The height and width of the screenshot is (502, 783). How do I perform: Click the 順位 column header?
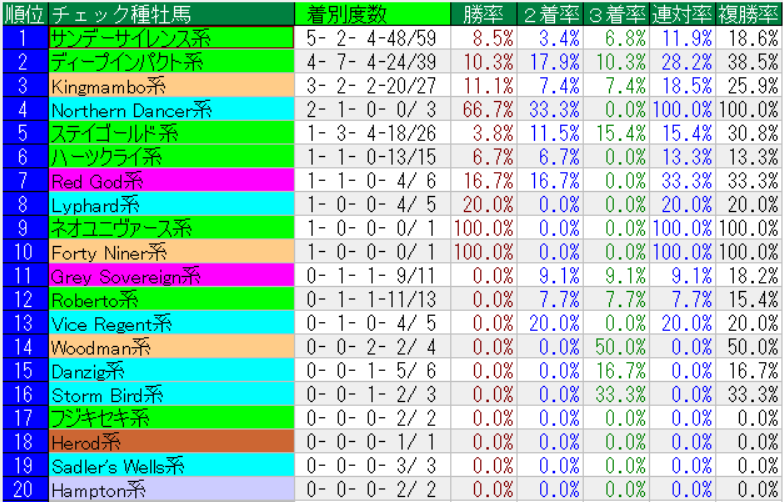pyautogui.click(x=23, y=13)
